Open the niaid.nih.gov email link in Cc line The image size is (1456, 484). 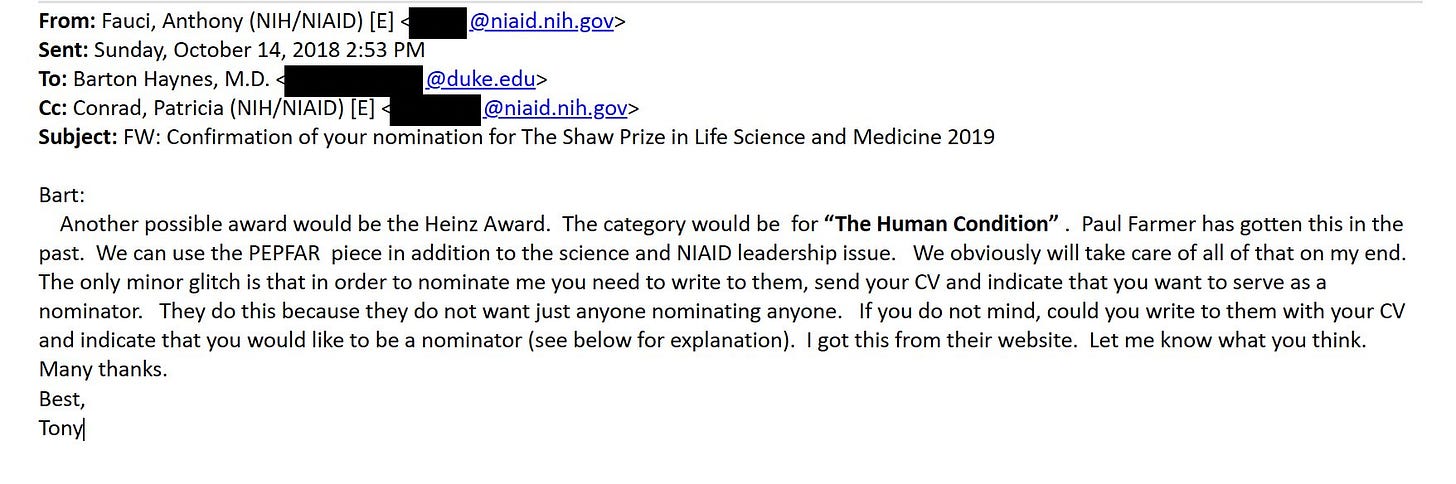point(556,108)
